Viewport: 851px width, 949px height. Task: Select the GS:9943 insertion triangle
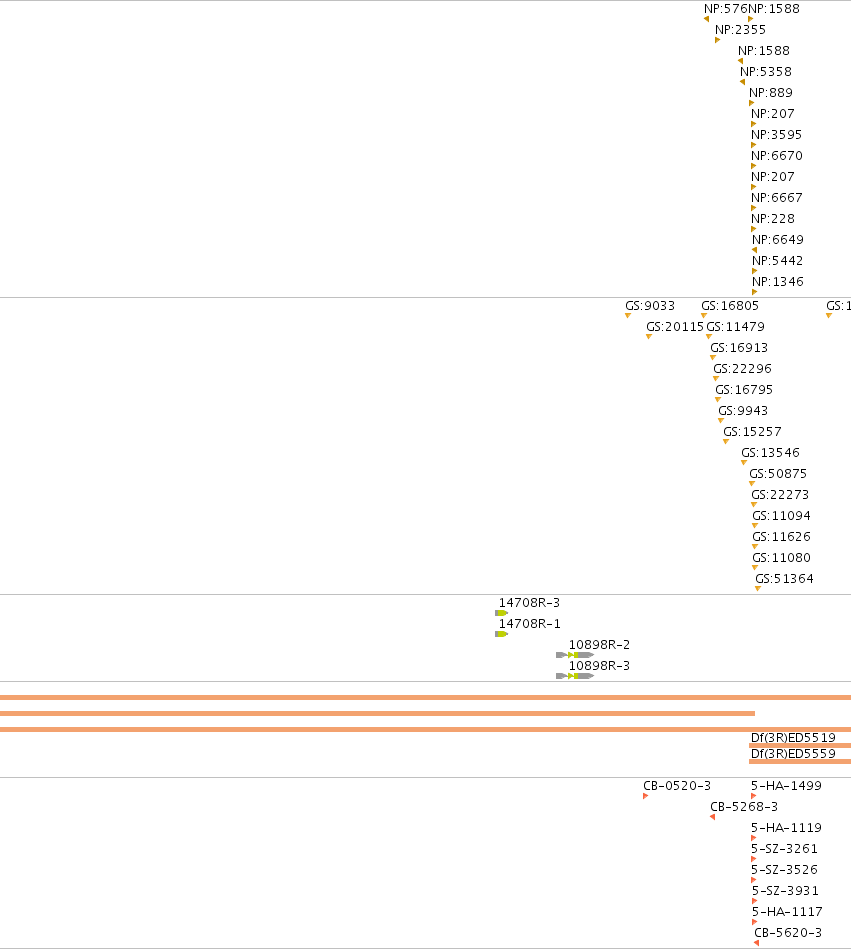click(721, 421)
